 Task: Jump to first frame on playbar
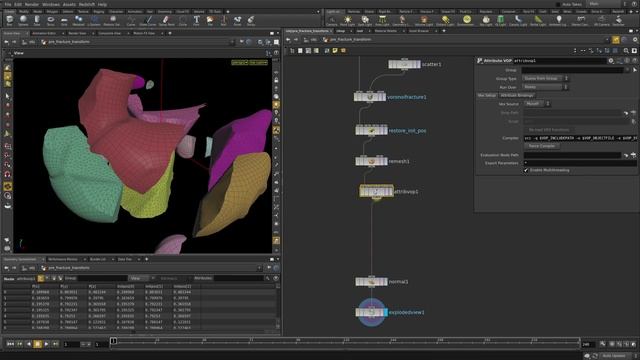[10, 344]
